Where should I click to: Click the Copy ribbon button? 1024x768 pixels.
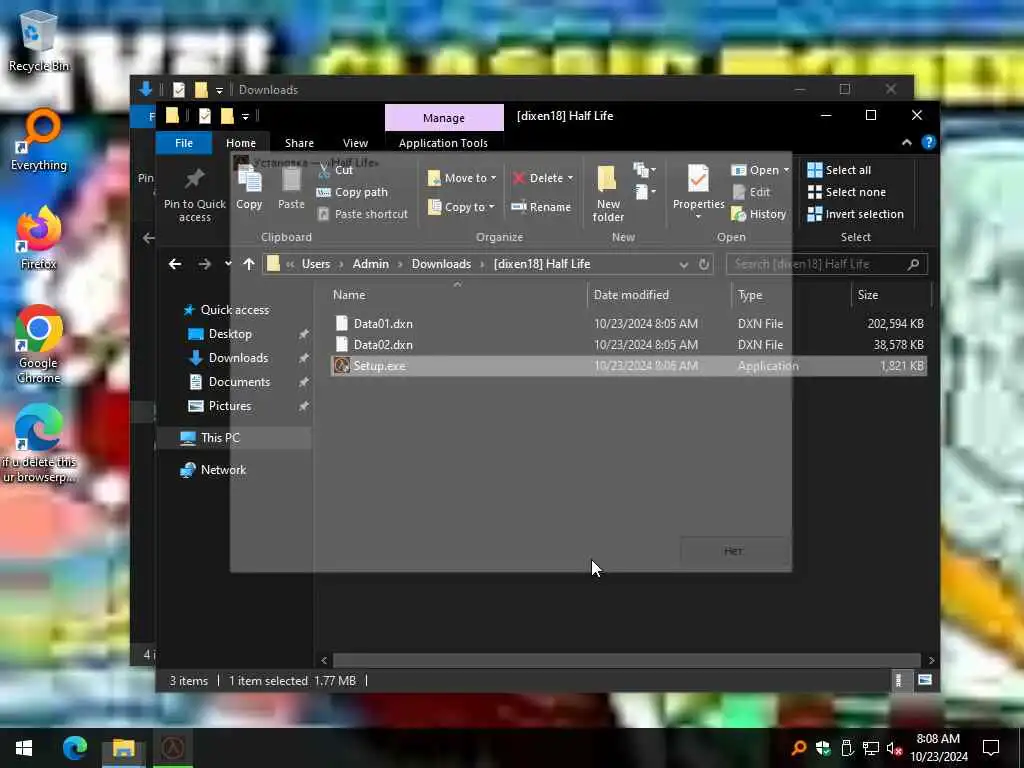click(x=249, y=189)
